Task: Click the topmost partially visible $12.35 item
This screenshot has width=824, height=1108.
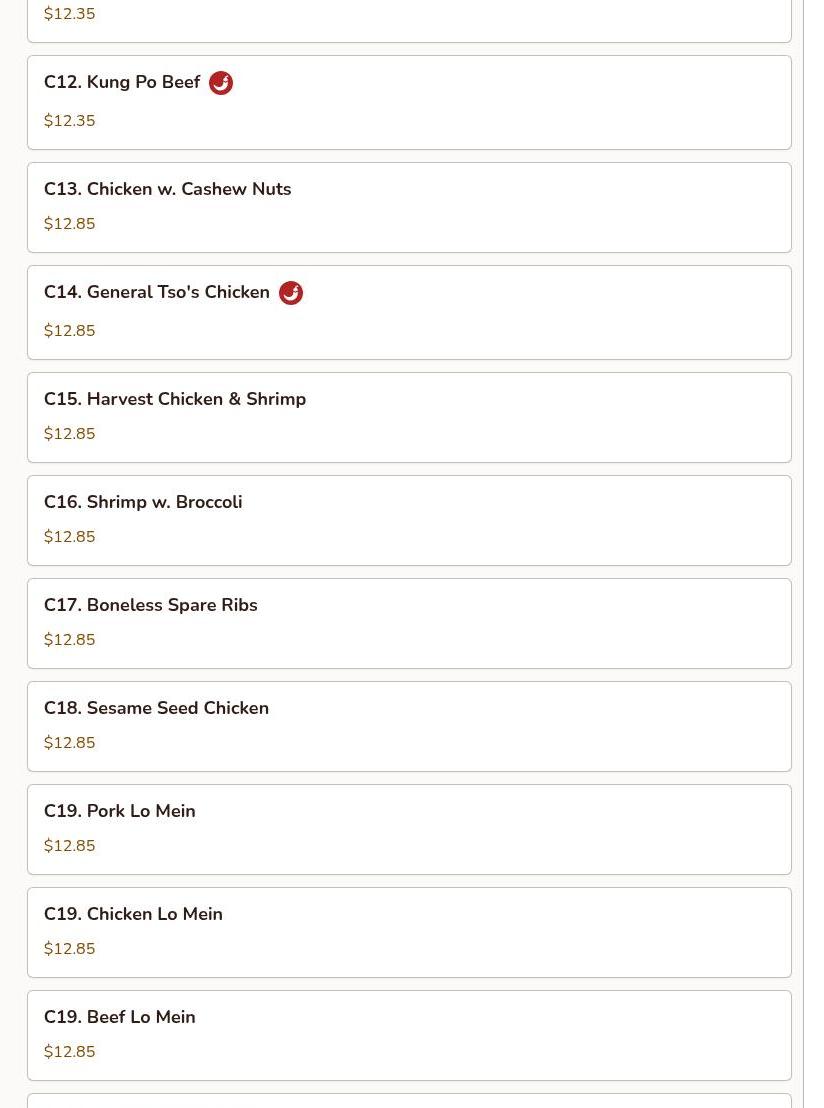Action: pyautogui.click(x=69, y=14)
